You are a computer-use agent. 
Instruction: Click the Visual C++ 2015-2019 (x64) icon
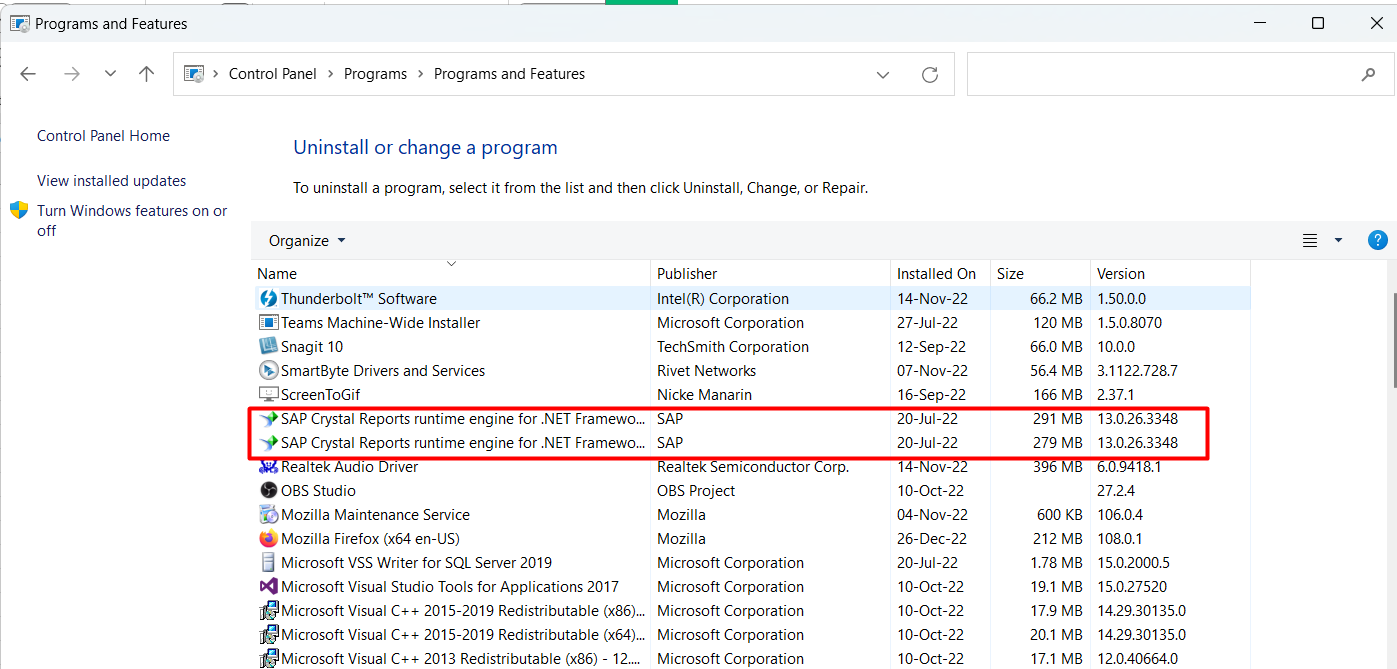268,635
